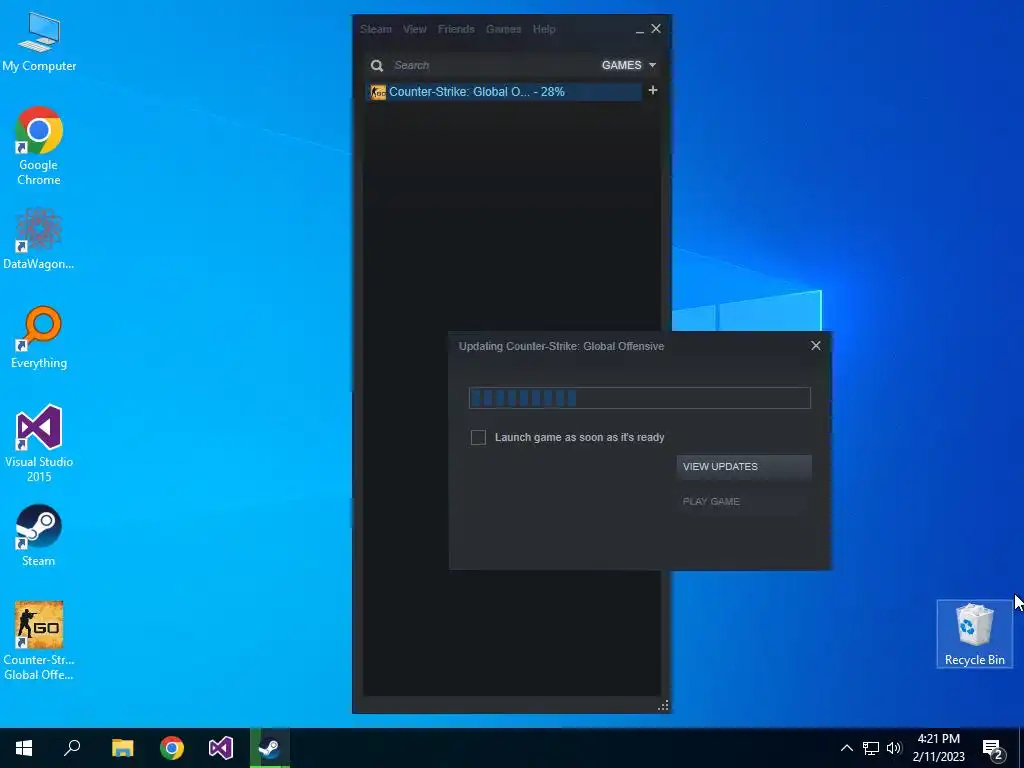Select the Recycle Bin desktop icon
Screen dimensions: 1024x768
pos(974,634)
